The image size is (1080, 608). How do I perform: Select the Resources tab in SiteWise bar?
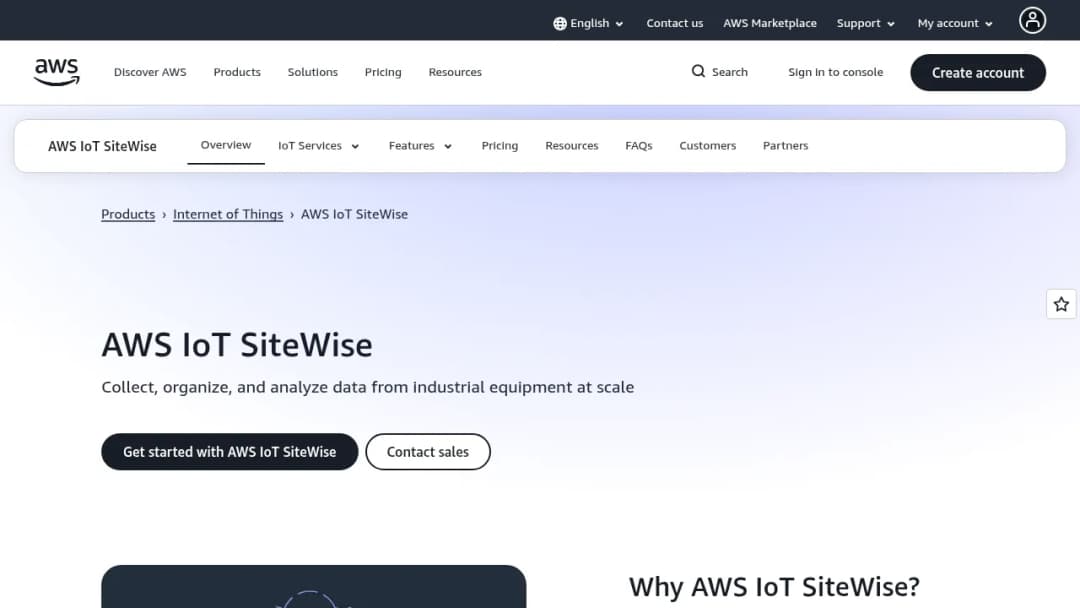pyautogui.click(x=572, y=146)
